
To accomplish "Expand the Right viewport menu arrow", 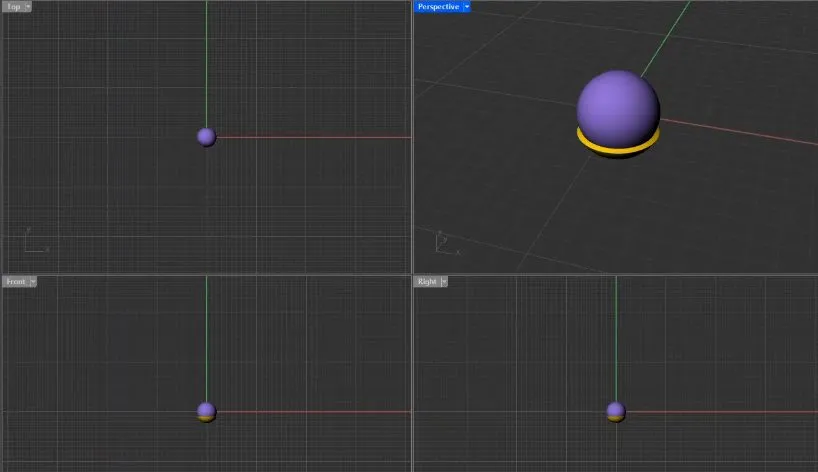I will 444,282.
